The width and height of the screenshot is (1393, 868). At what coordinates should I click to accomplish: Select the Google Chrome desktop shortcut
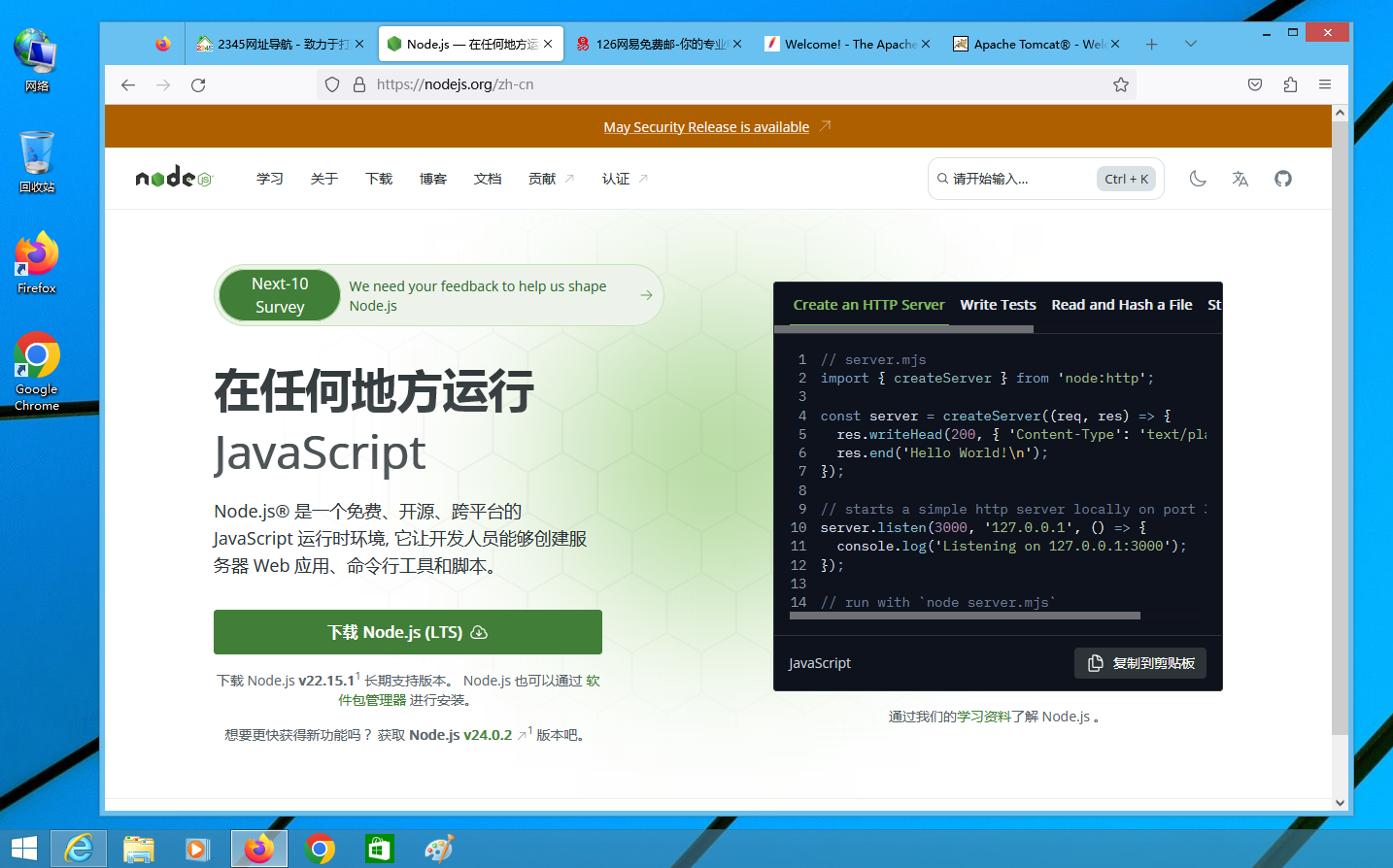coord(37,372)
